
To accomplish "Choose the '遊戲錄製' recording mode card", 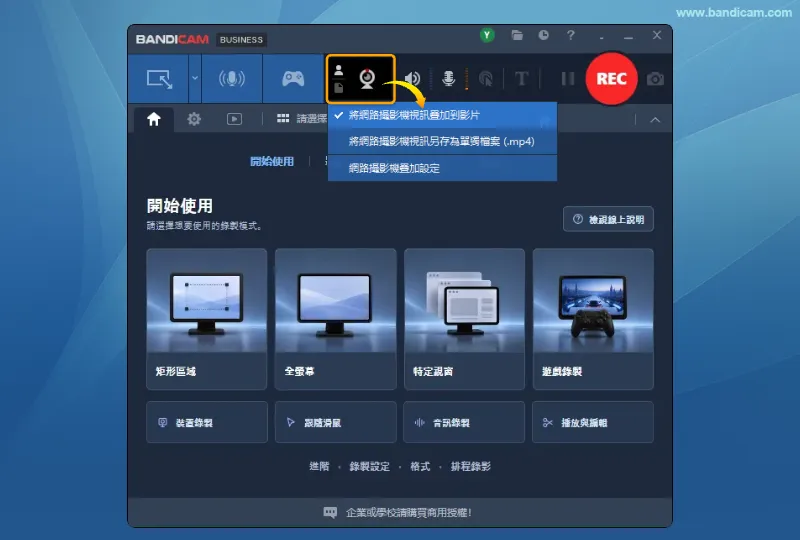I will point(593,319).
